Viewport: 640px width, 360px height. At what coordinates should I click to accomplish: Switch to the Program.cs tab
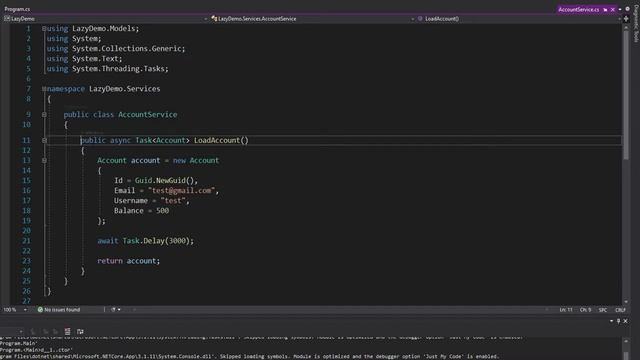tap(17, 9)
